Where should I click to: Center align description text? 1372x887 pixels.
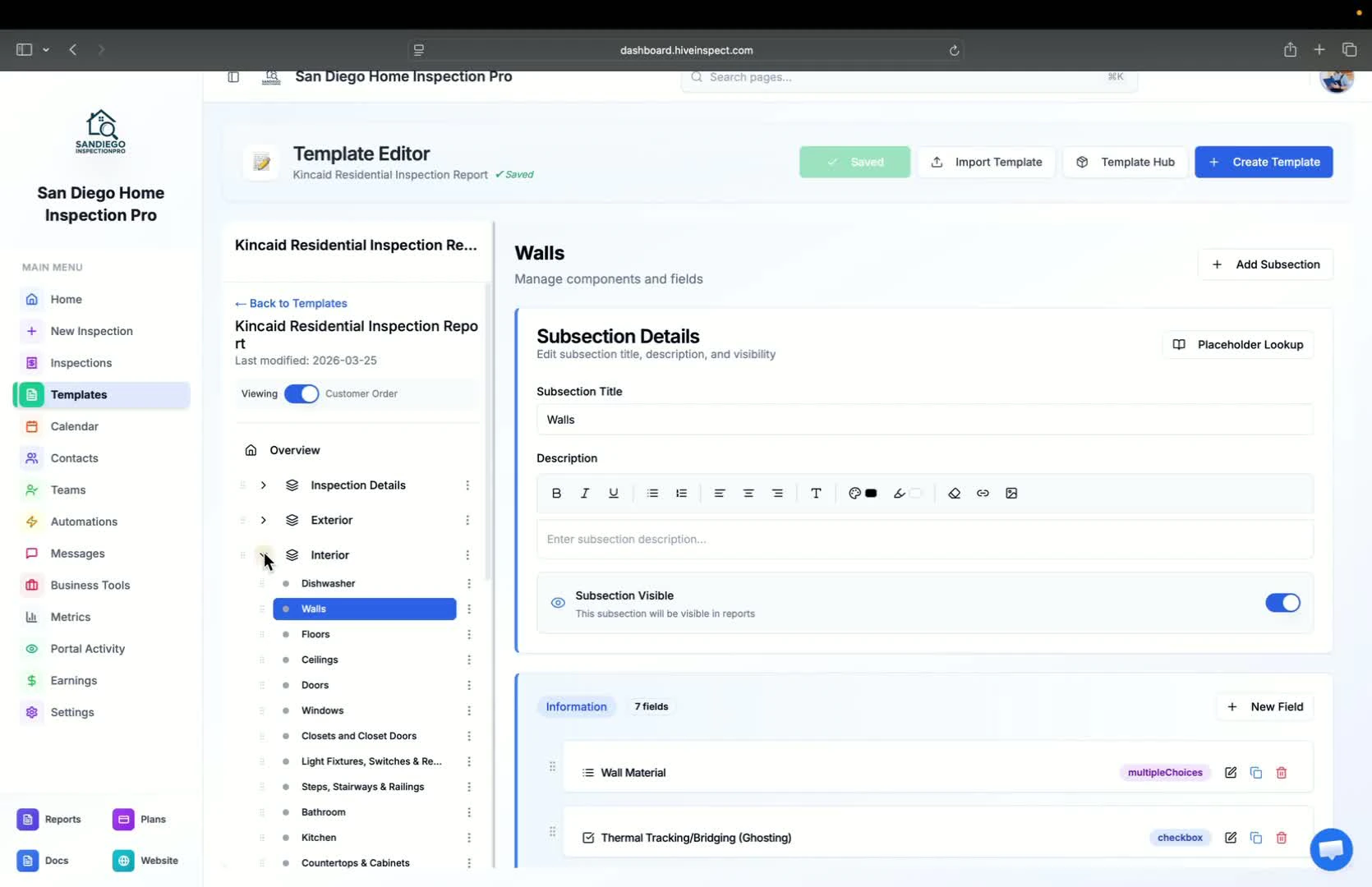click(x=748, y=494)
